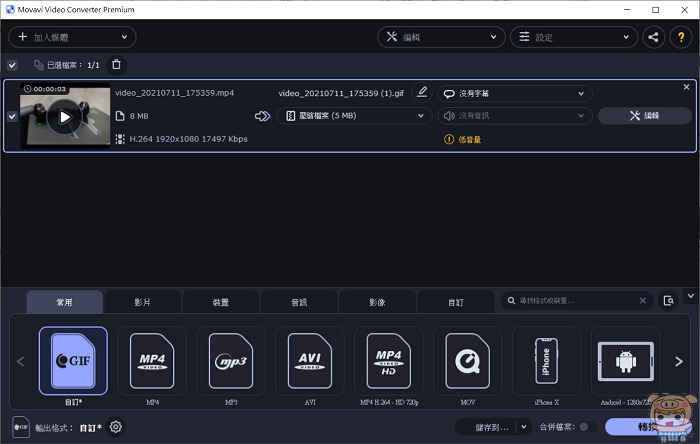
Task: Choose the MP3 audio format preset
Action: [x=231, y=361]
